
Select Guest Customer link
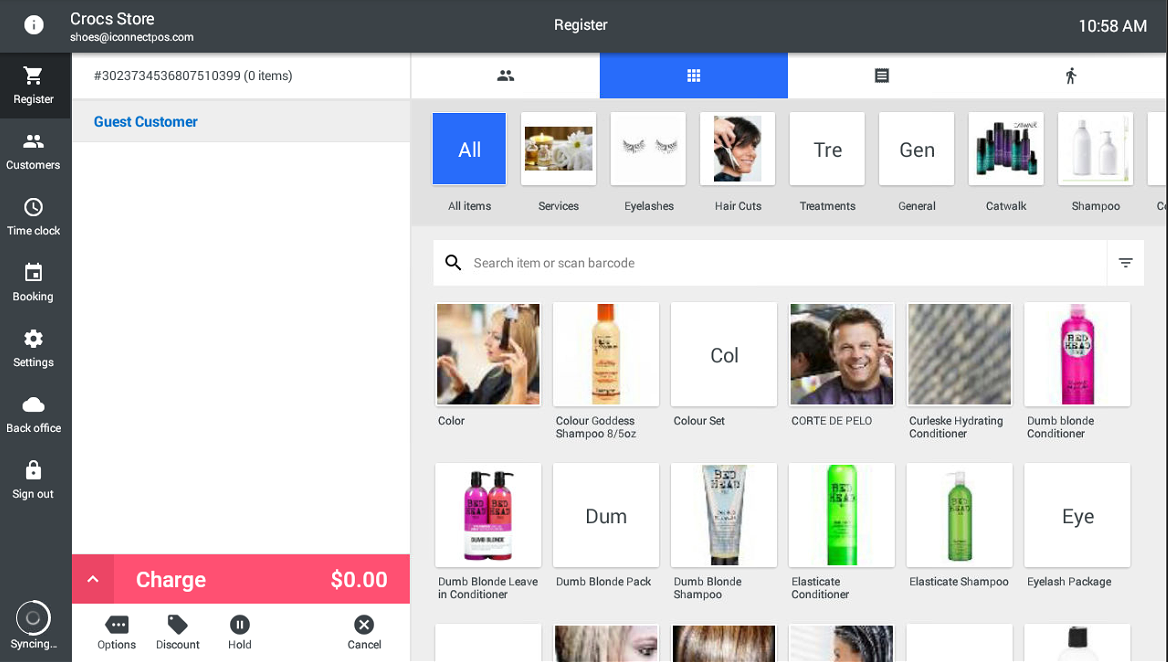(x=146, y=121)
